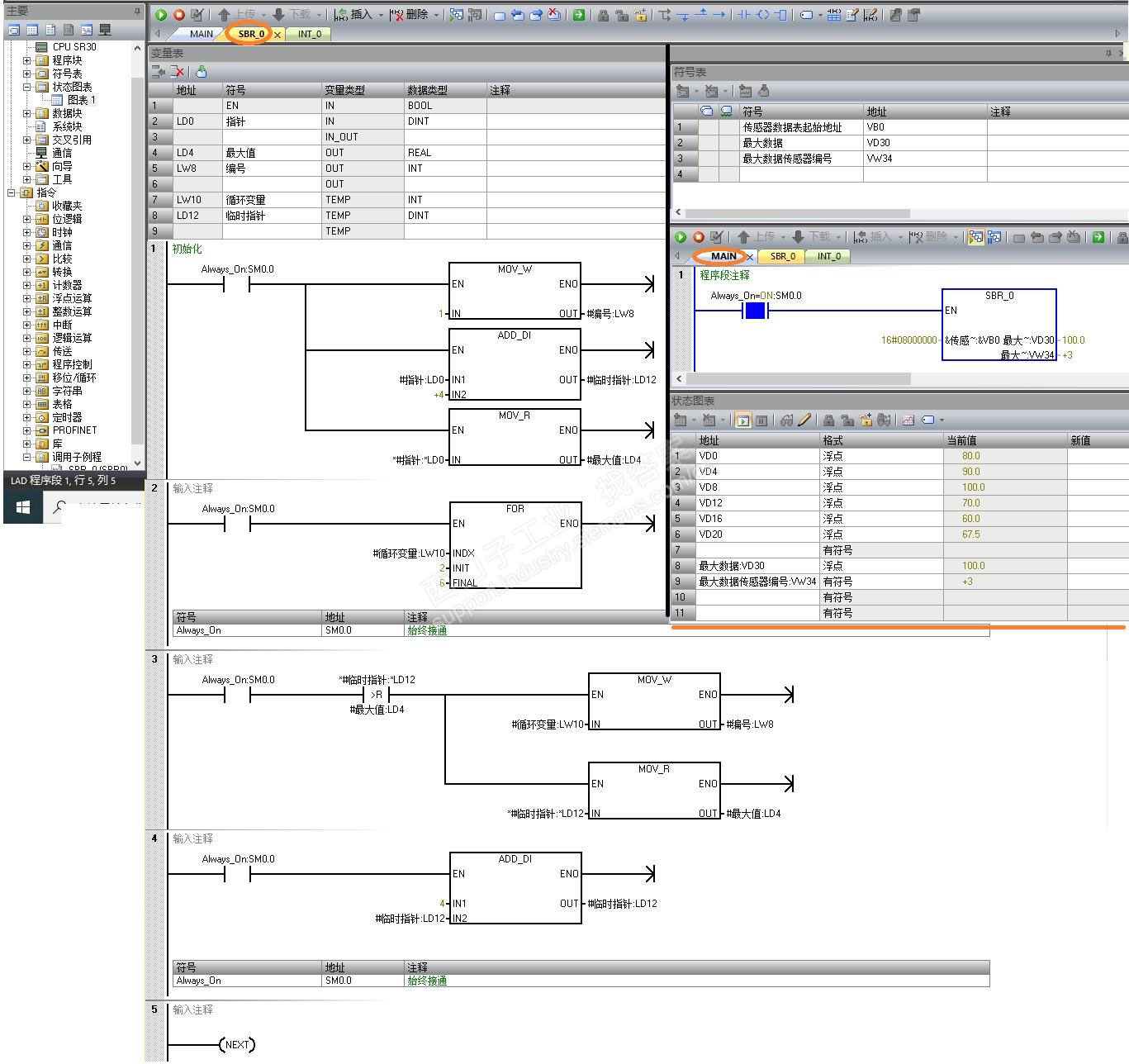Switch to SBR_0 tab in the right editor
Screen dimensions: 1129x1064
click(x=782, y=256)
